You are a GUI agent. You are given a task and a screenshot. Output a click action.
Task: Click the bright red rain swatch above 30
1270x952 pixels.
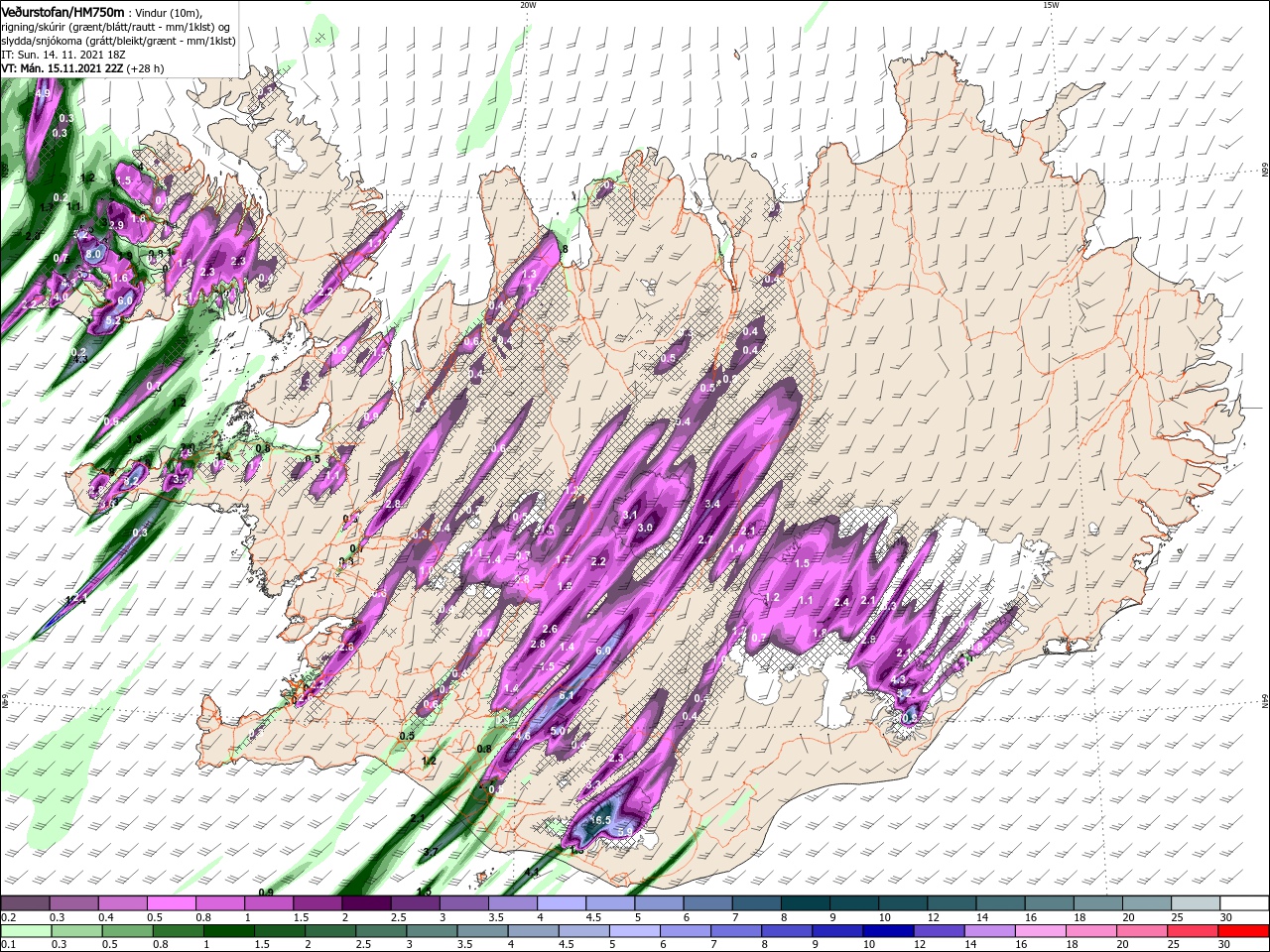click(x=1243, y=931)
